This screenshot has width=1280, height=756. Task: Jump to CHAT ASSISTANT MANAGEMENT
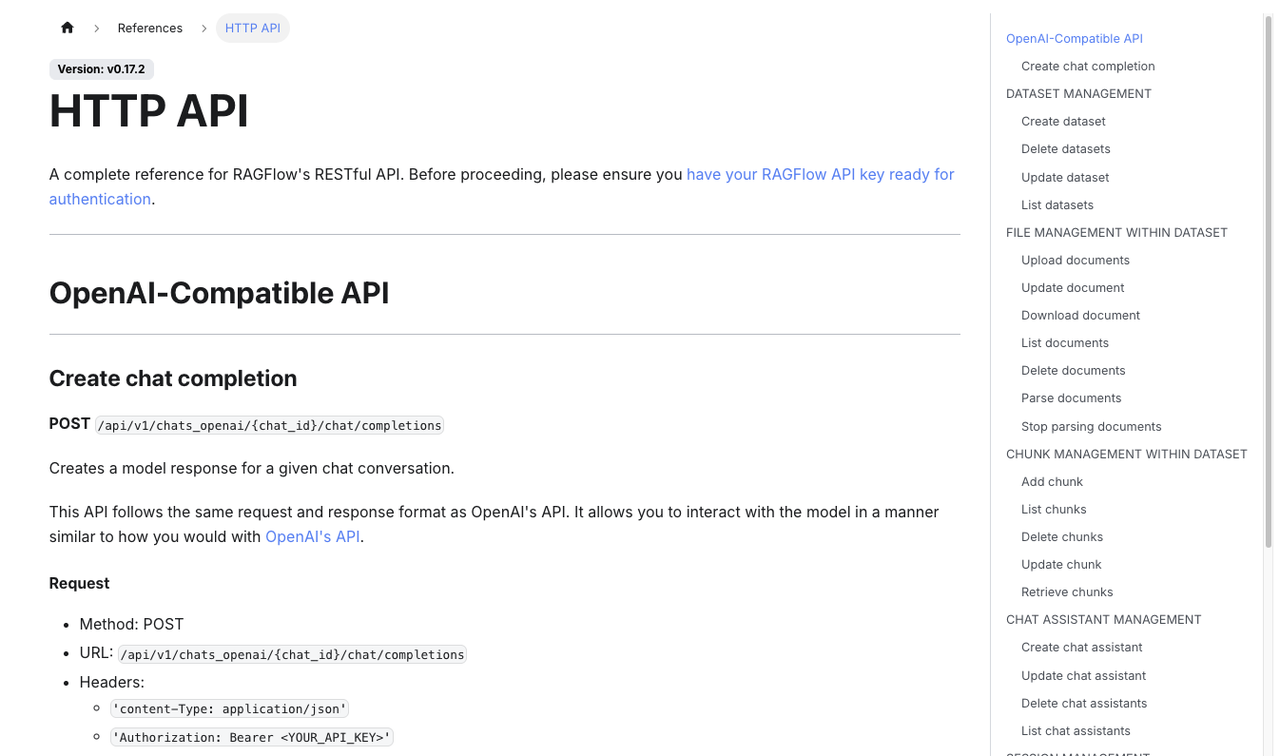pos(1104,620)
